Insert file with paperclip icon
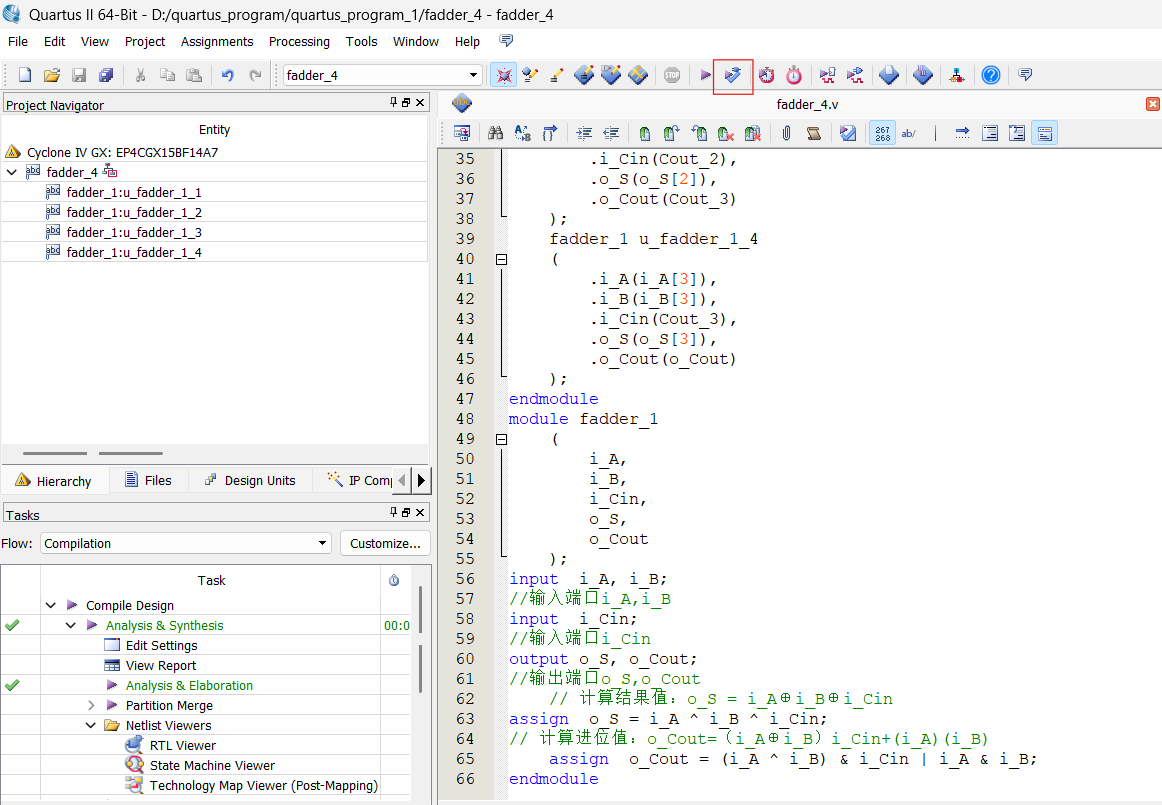 (x=786, y=133)
